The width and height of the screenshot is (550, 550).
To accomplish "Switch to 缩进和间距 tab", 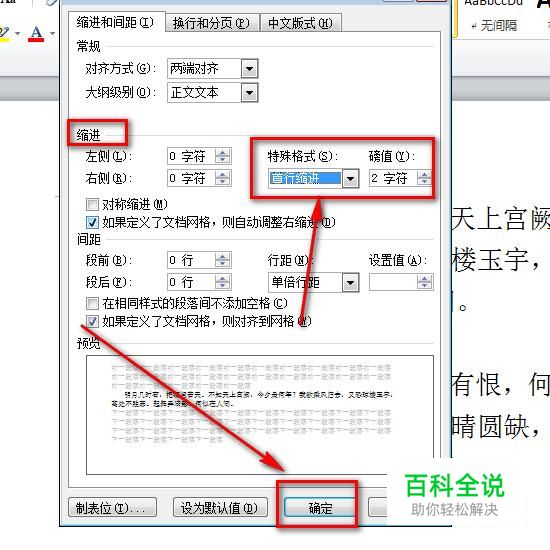I will (116, 22).
